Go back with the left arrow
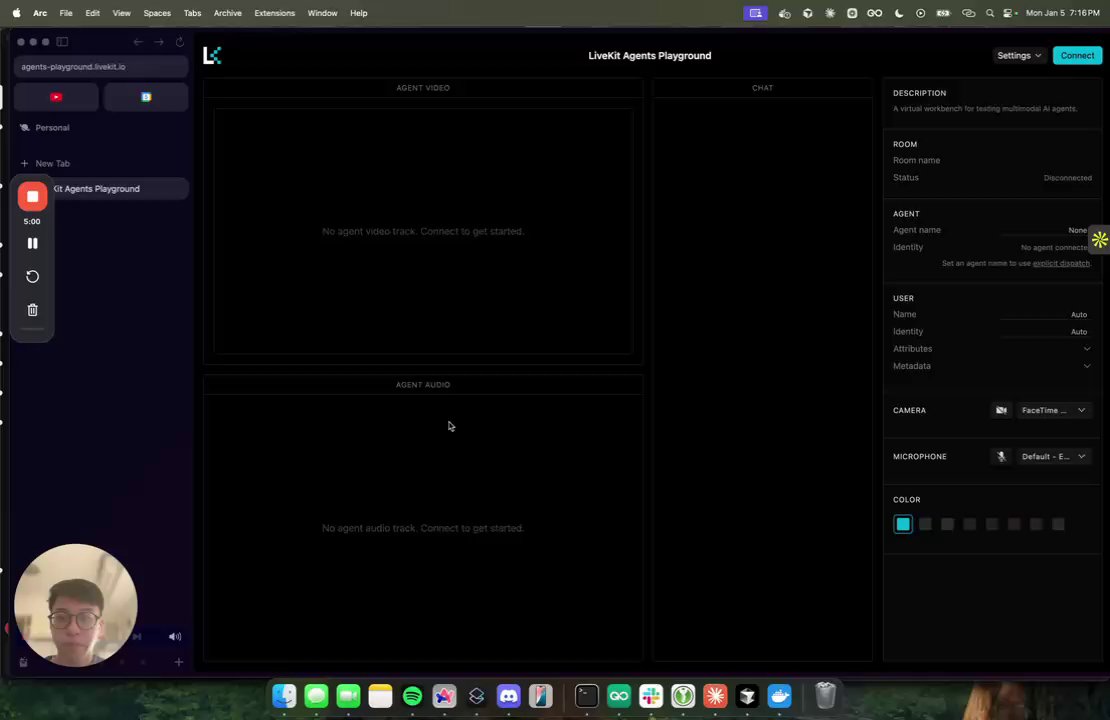The height and width of the screenshot is (720, 1110). 138,42
